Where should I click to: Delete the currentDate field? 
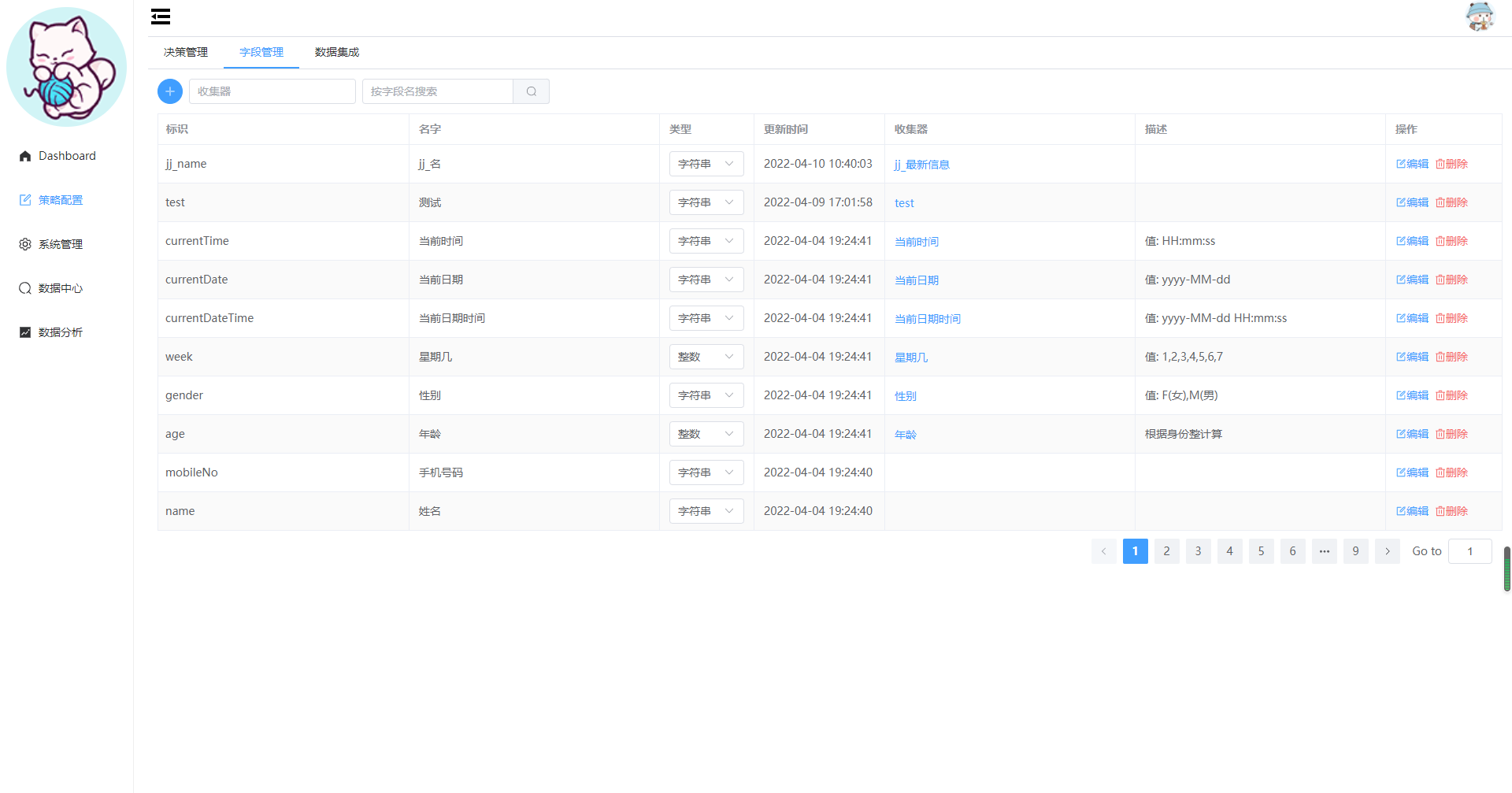[1451, 280]
